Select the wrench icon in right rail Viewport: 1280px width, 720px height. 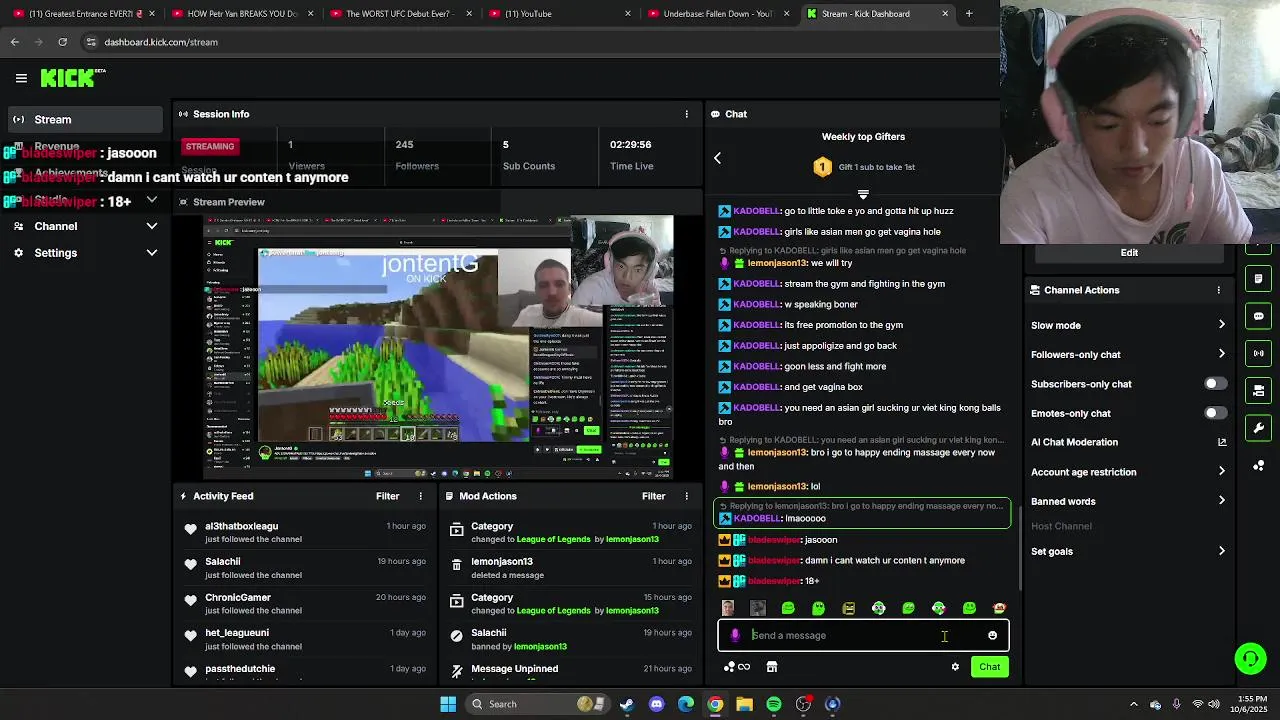point(1259,428)
